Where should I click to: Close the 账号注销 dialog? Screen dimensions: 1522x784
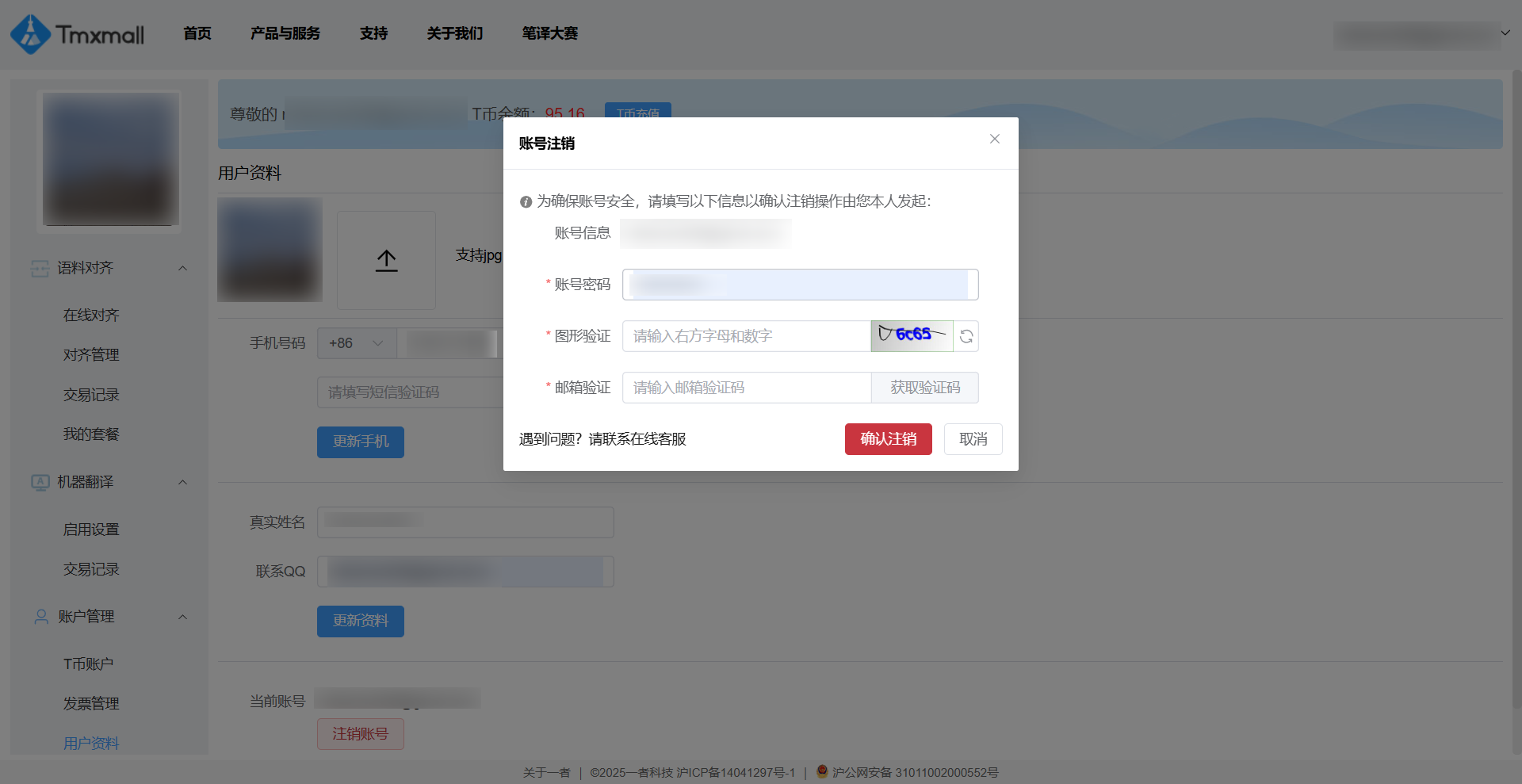point(994,140)
